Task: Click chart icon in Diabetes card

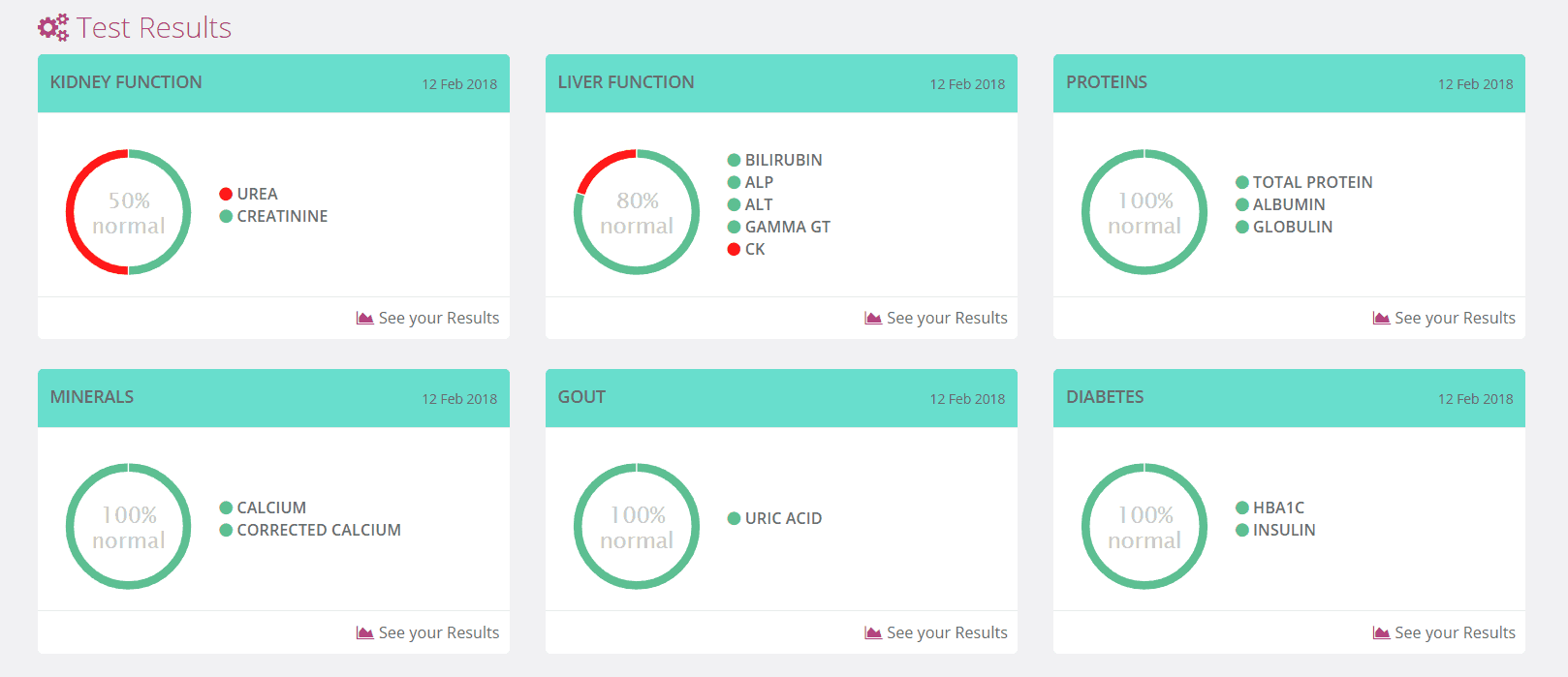Action: coord(1381,633)
